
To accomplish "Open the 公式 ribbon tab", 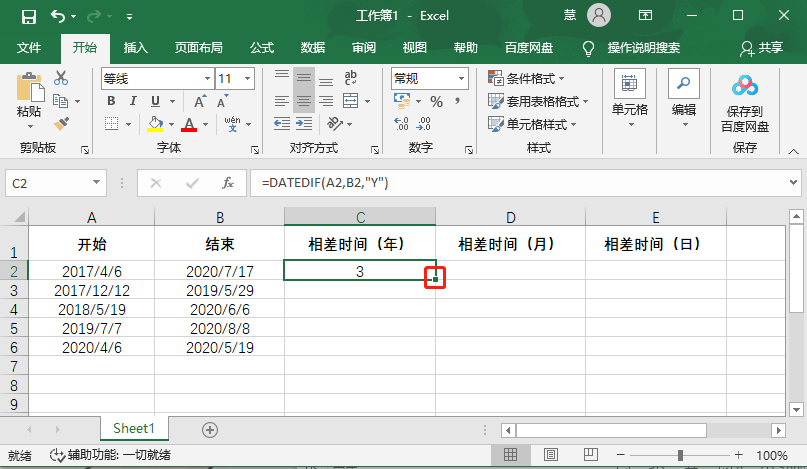I will [x=262, y=47].
